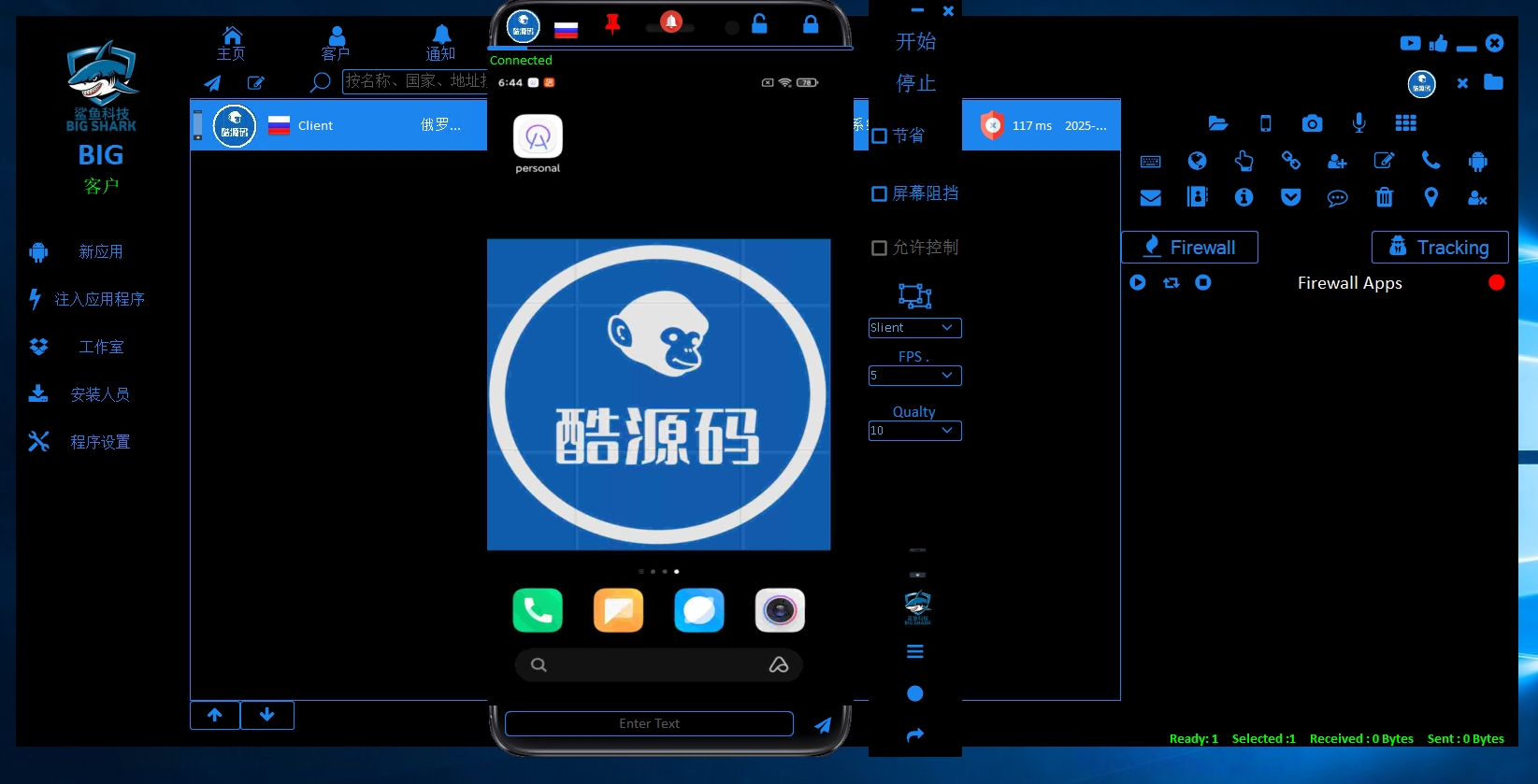
Task: Tap the personal app icon on the phone screen
Action: point(538,136)
